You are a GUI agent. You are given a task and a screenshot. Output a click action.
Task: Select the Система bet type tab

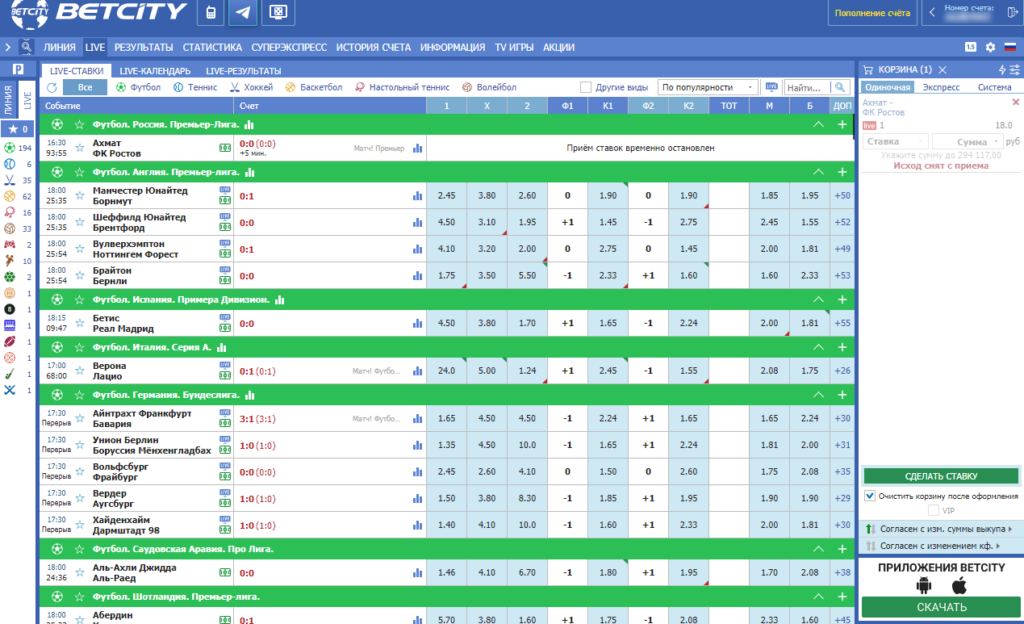click(x=994, y=87)
